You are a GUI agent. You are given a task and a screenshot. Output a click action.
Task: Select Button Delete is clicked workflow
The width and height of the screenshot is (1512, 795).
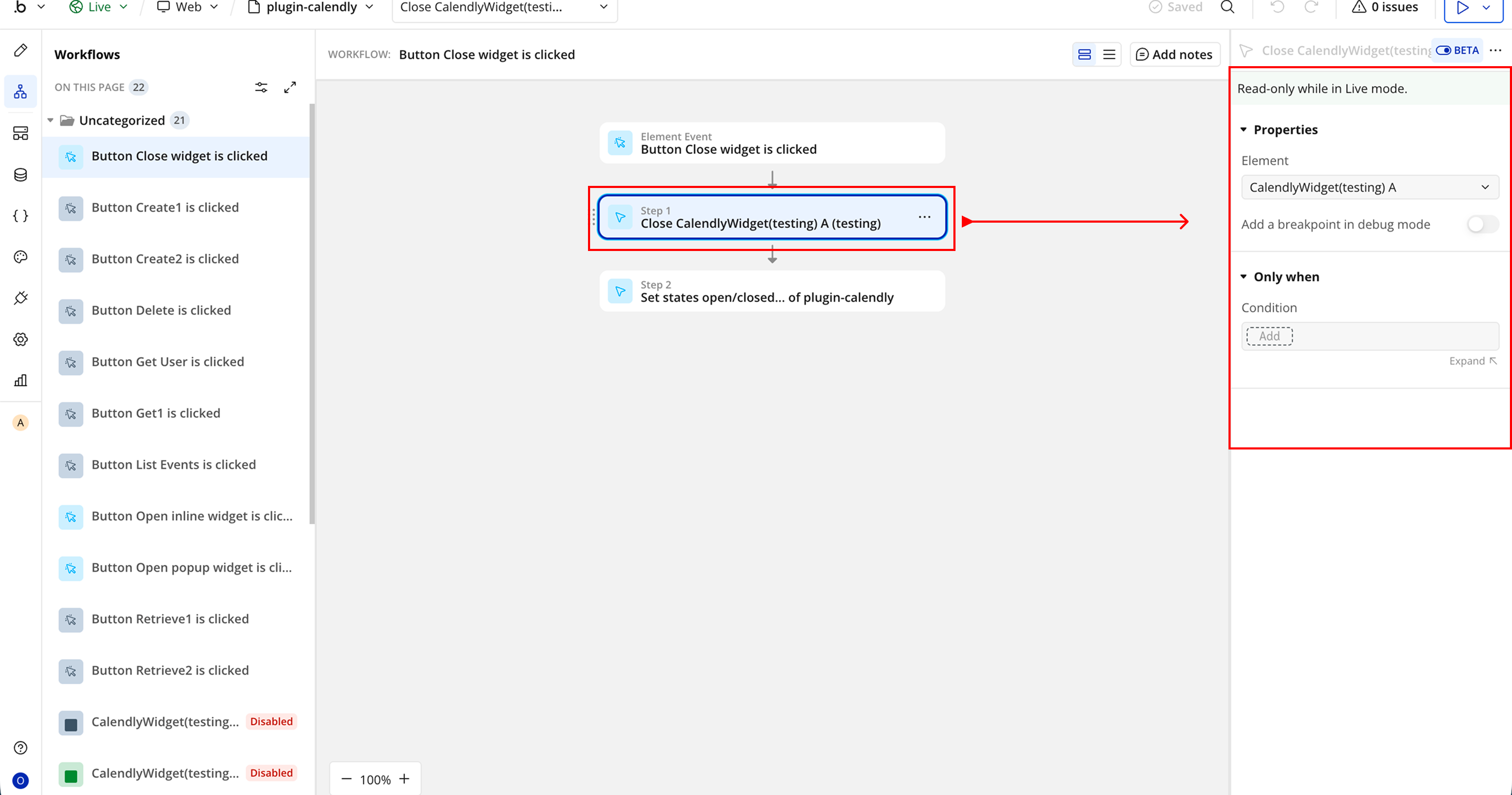pyautogui.click(x=161, y=310)
